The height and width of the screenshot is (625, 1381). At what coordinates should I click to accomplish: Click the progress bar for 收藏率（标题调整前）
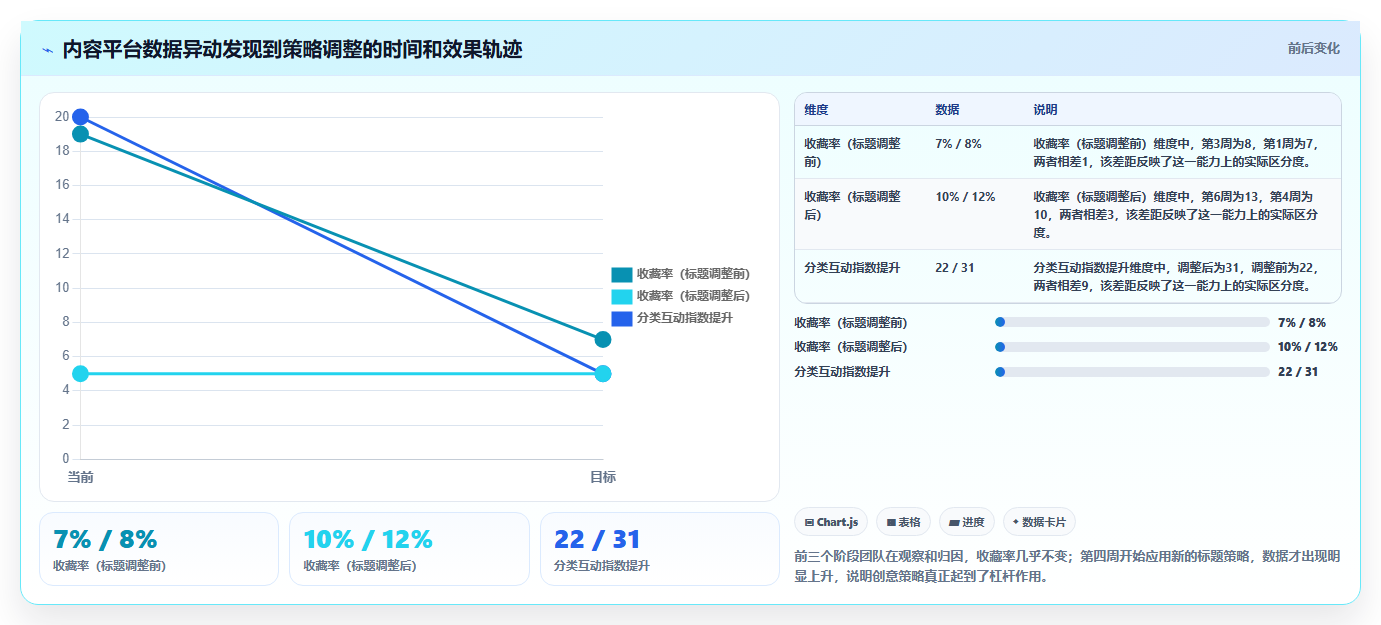[1132, 322]
